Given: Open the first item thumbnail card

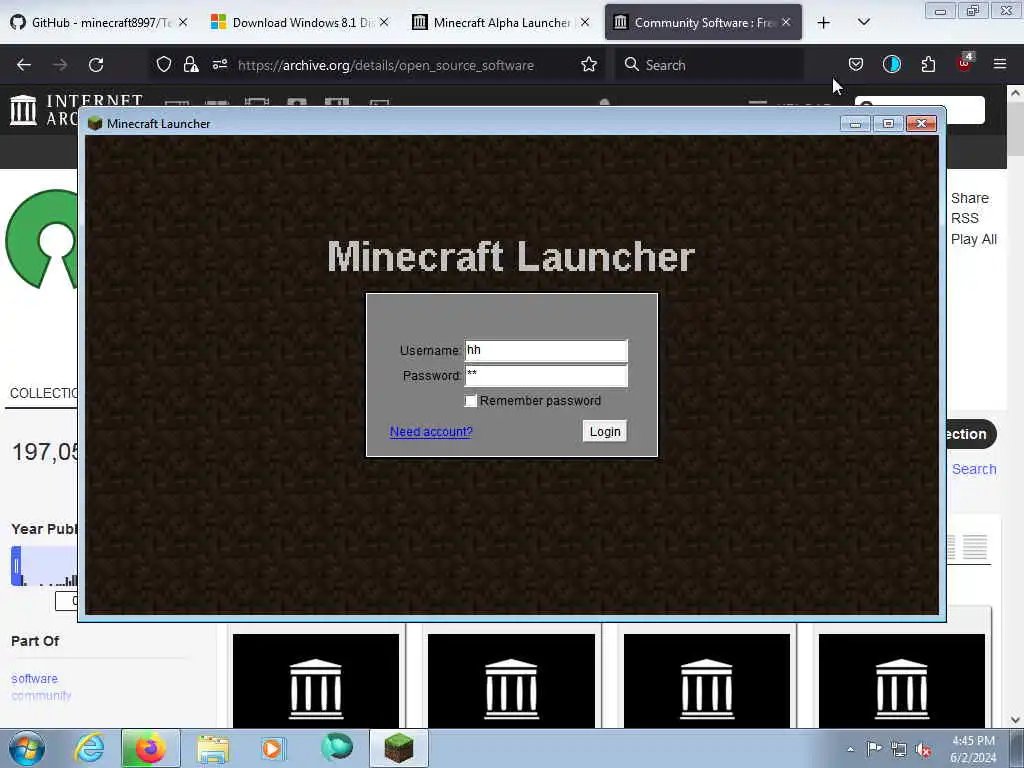Looking at the screenshot, I should tap(315, 680).
